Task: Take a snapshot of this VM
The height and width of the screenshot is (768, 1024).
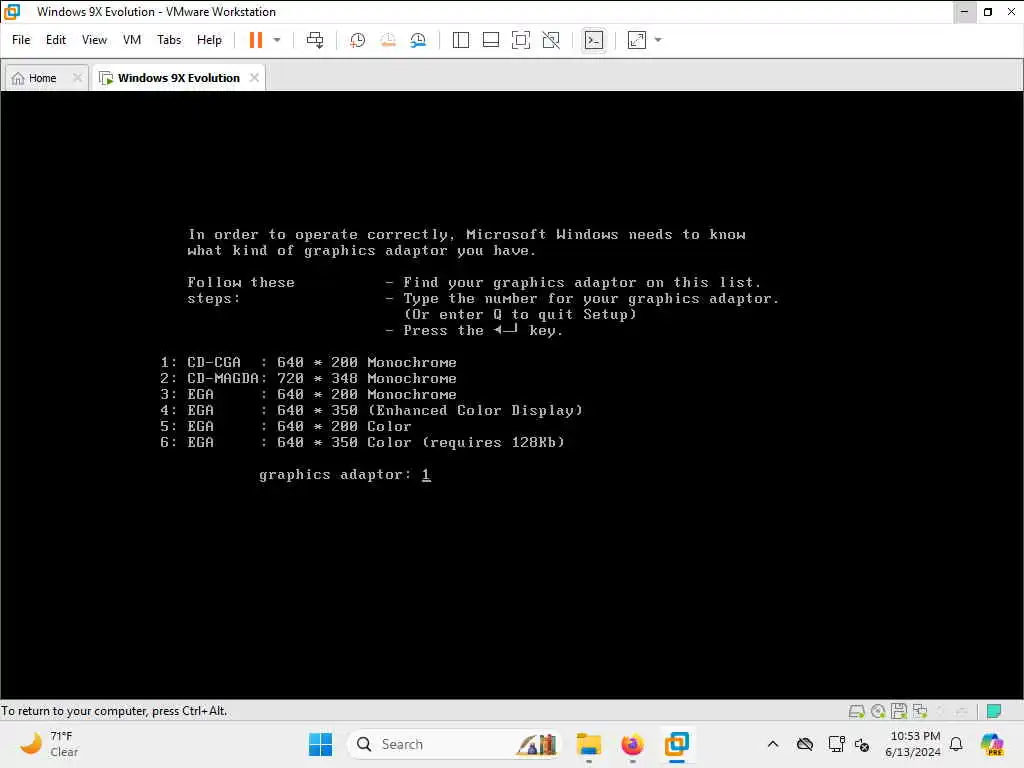Action: click(357, 40)
